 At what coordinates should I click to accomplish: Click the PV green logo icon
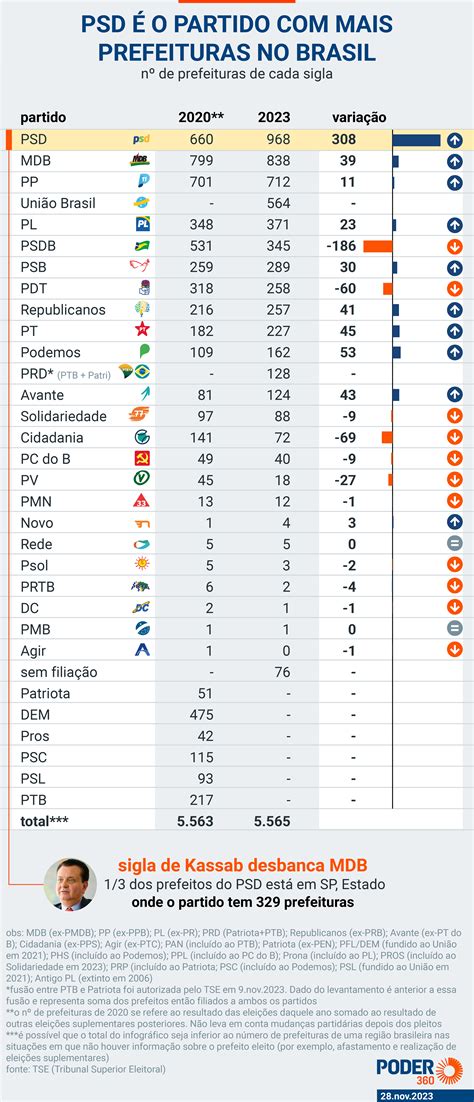142,479
